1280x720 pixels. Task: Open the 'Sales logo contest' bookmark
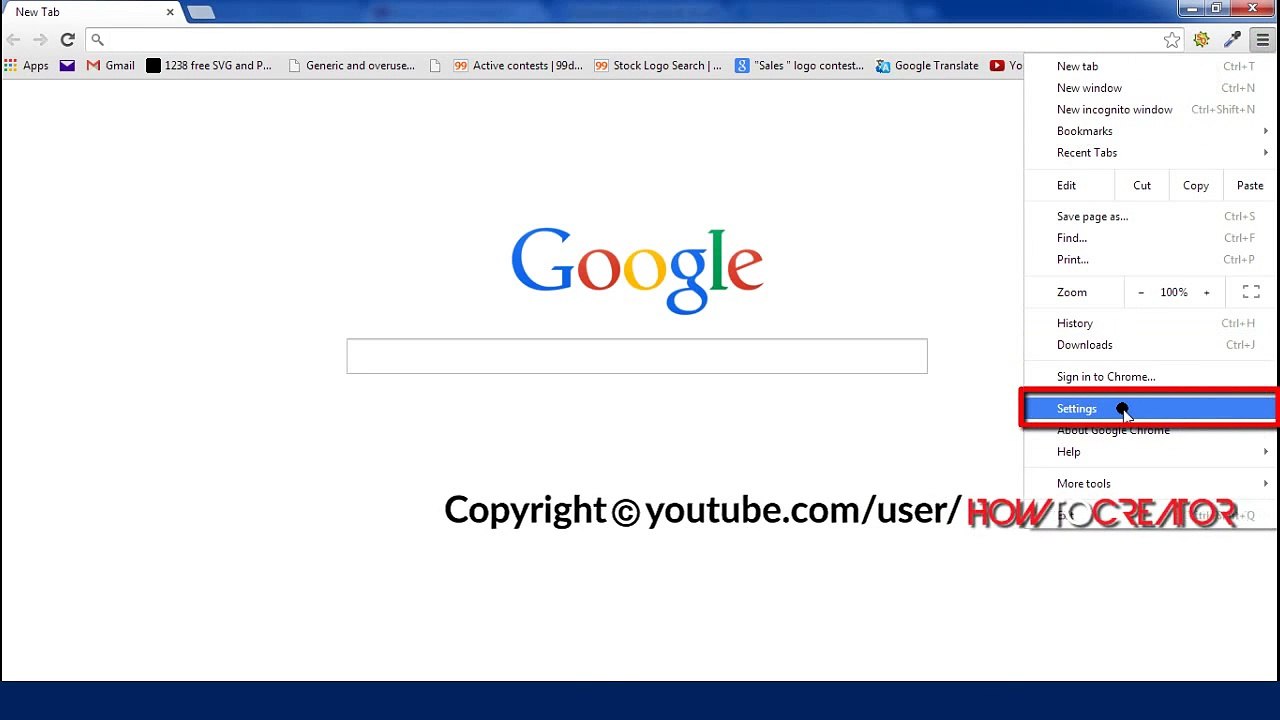(x=799, y=66)
